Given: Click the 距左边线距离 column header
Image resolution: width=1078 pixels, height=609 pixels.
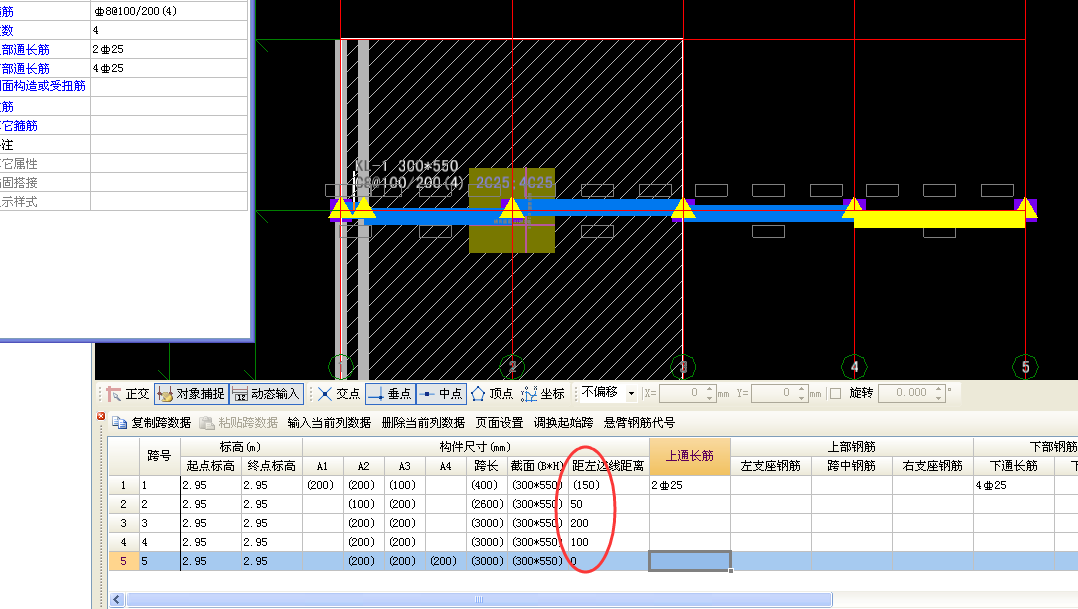Looking at the screenshot, I should coord(608,466).
